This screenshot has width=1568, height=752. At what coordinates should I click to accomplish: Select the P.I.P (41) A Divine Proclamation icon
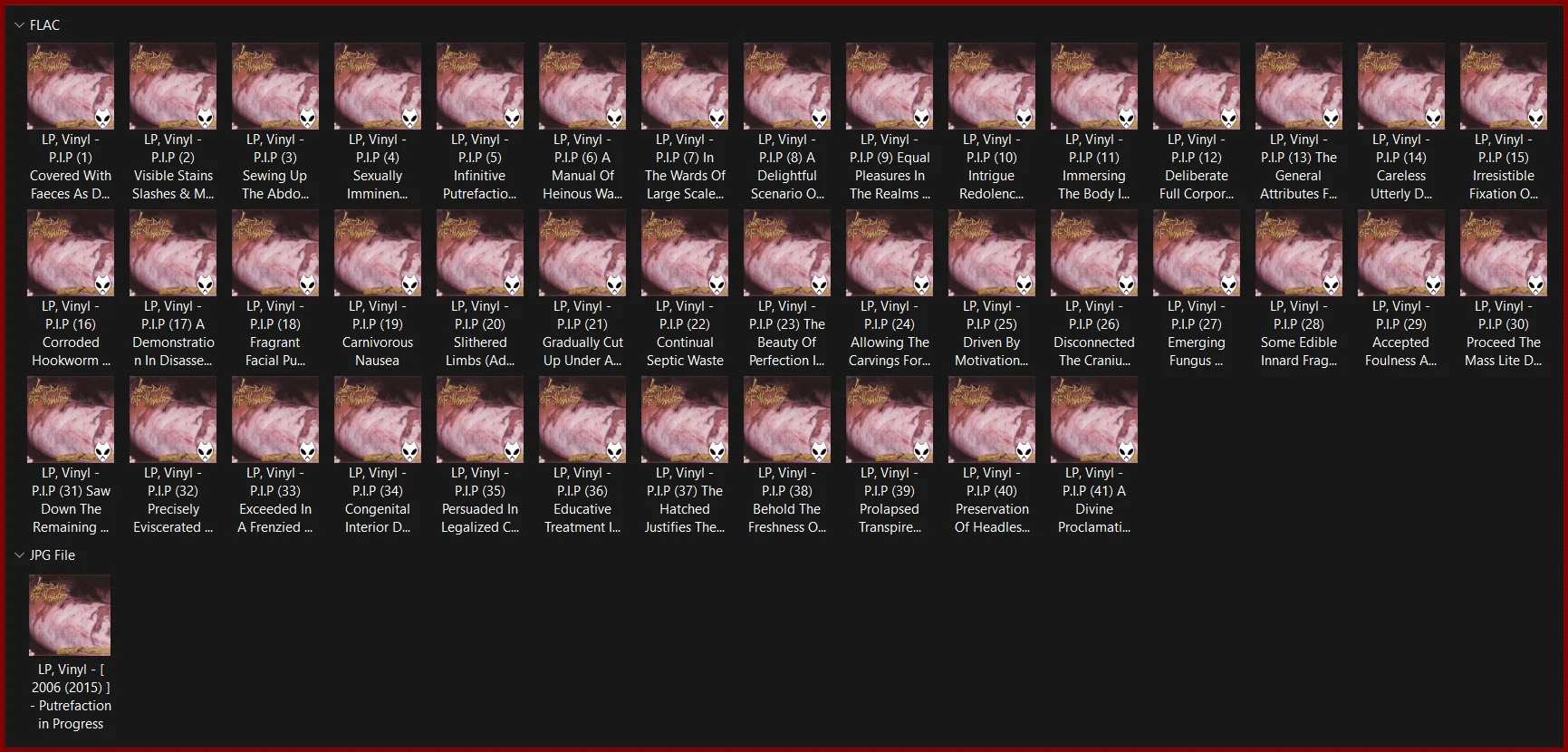click(x=1094, y=419)
